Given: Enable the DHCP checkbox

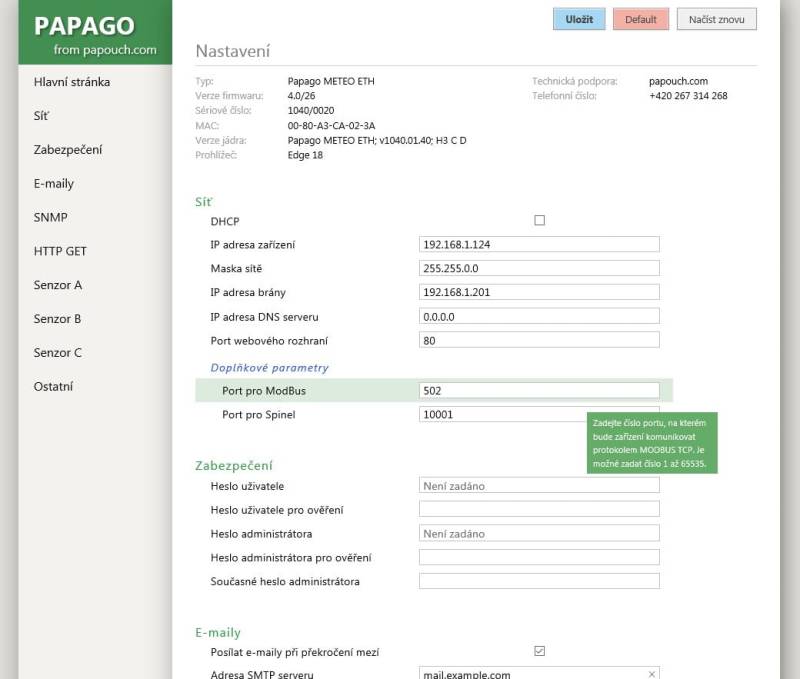Looking at the screenshot, I should point(539,221).
